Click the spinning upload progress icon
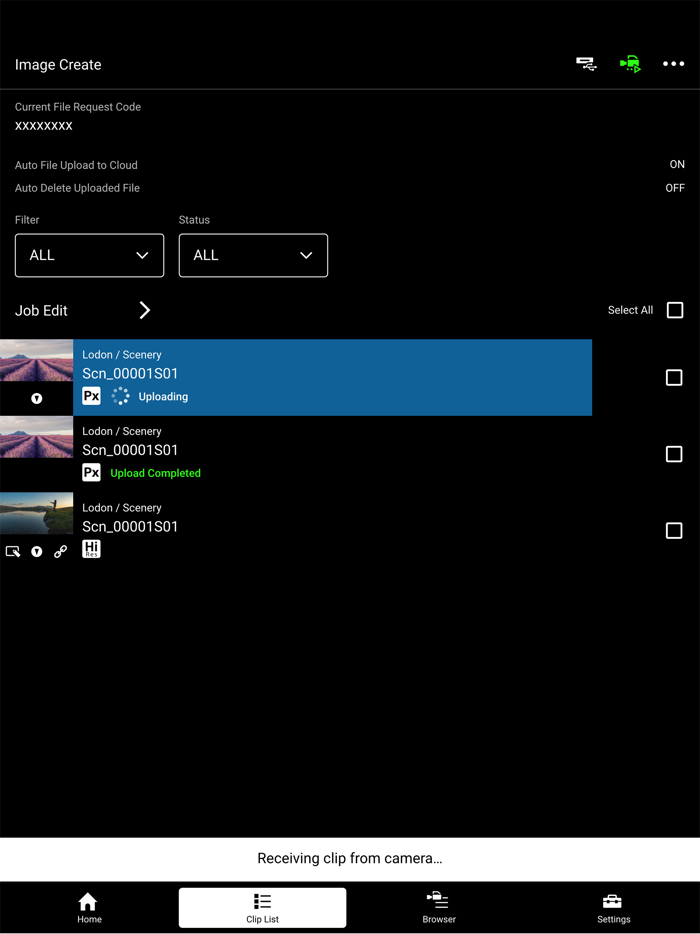Image resolution: width=700 pixels, height=934 pixels. click(x=120, y=396)
